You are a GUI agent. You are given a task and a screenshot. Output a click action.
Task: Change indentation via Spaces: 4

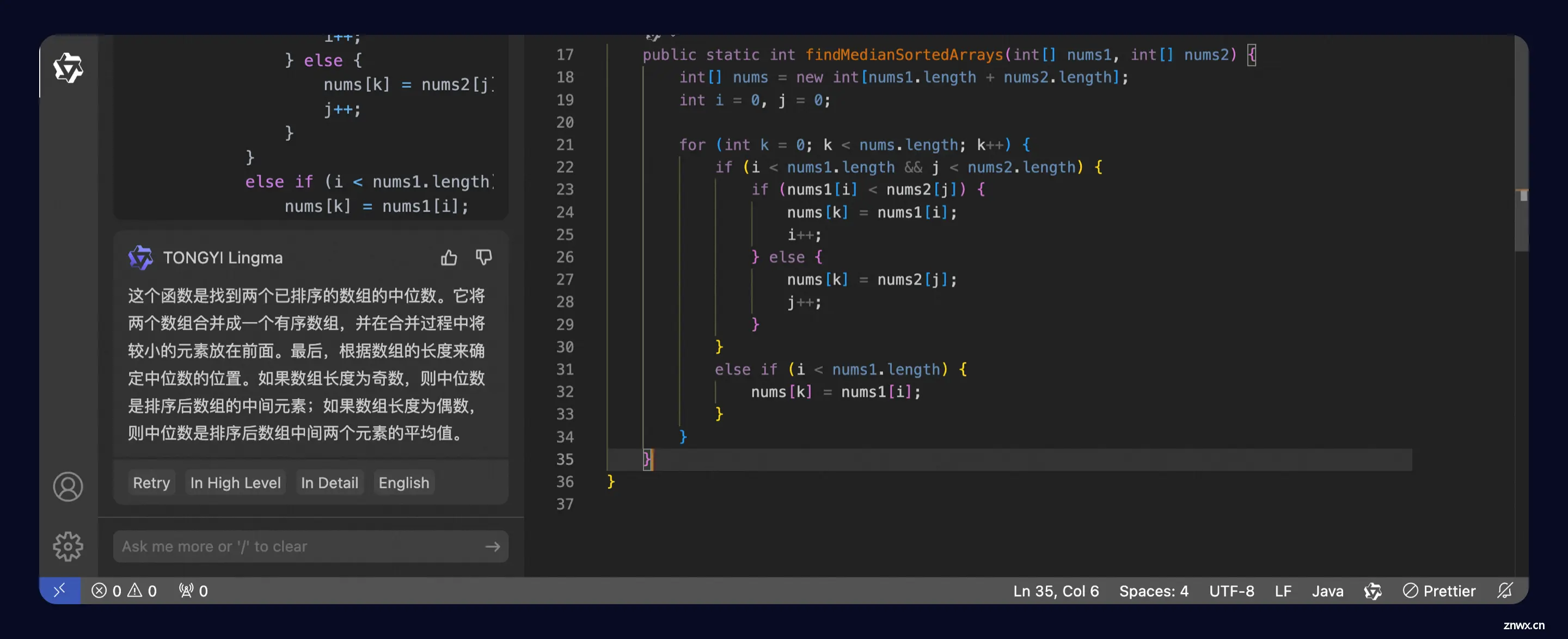[1154, 591]
